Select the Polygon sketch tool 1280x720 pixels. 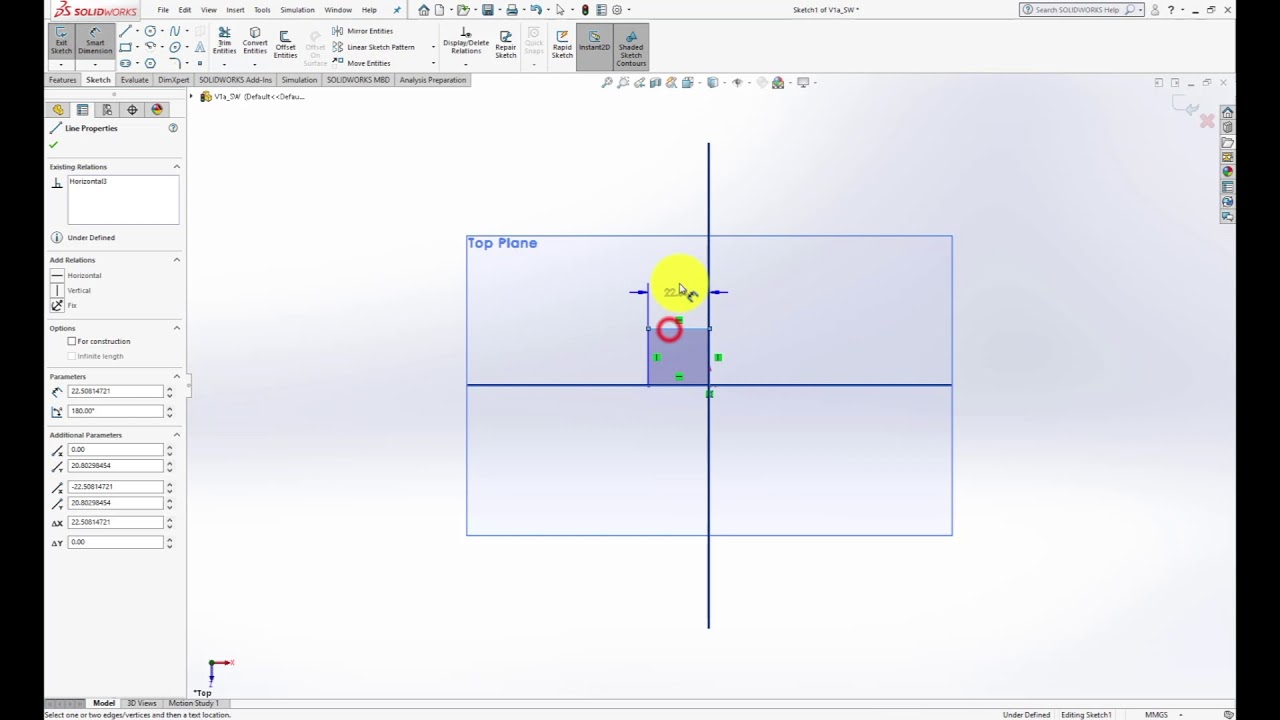[150, 63]
